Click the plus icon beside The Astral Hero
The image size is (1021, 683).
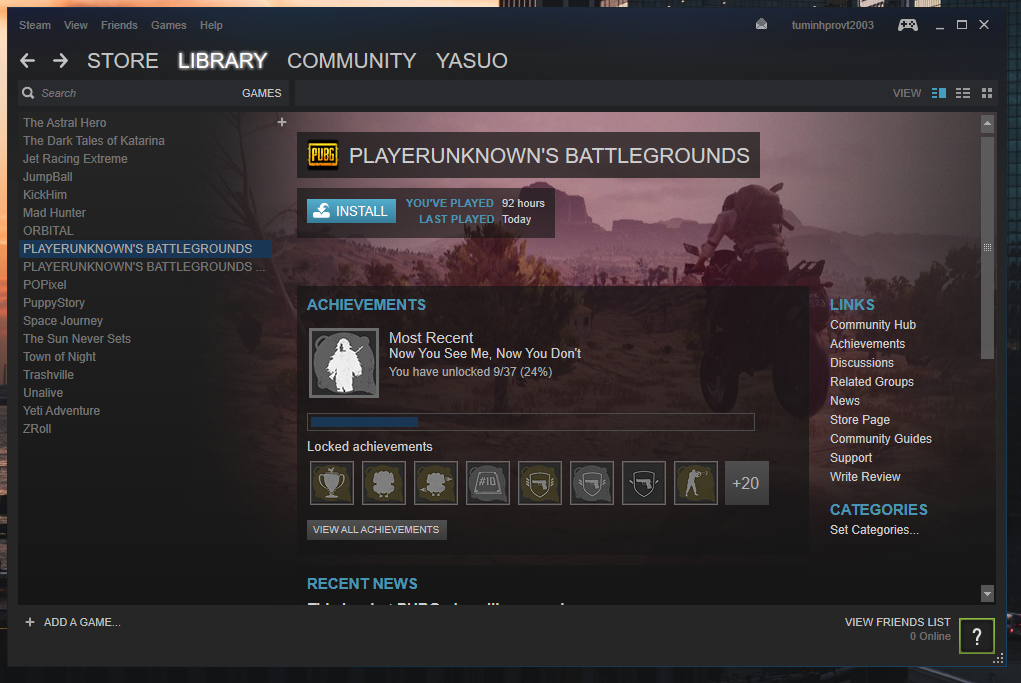282,122
